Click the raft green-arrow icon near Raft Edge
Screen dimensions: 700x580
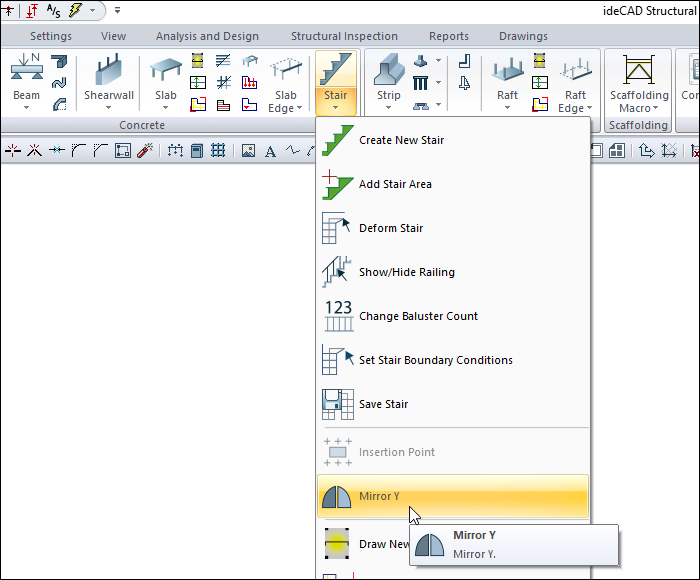tap(540, 82)
